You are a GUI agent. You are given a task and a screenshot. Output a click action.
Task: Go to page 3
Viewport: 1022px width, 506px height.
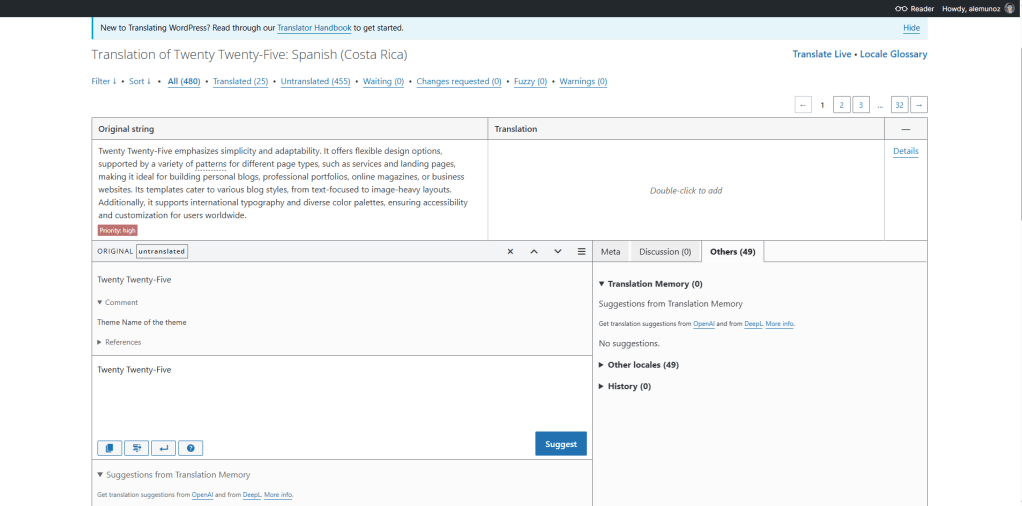[x=861, y=105]
